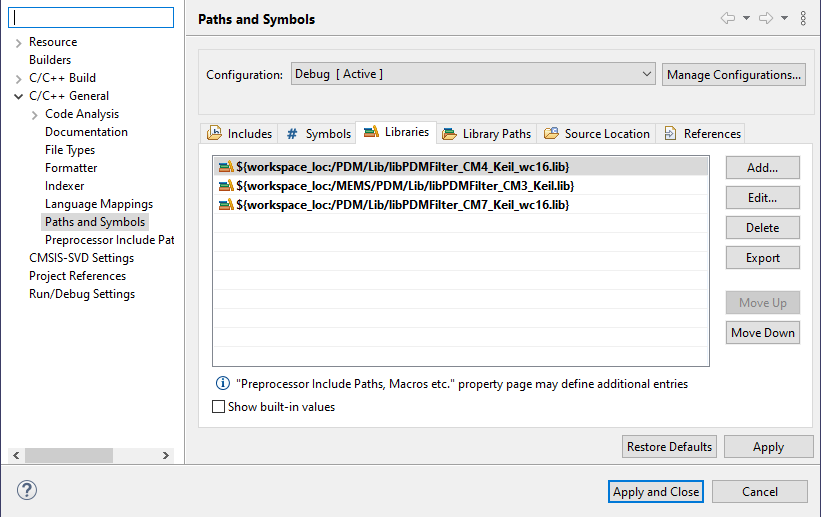Select Preprocessor Include Paths tree item

point(109,240)
